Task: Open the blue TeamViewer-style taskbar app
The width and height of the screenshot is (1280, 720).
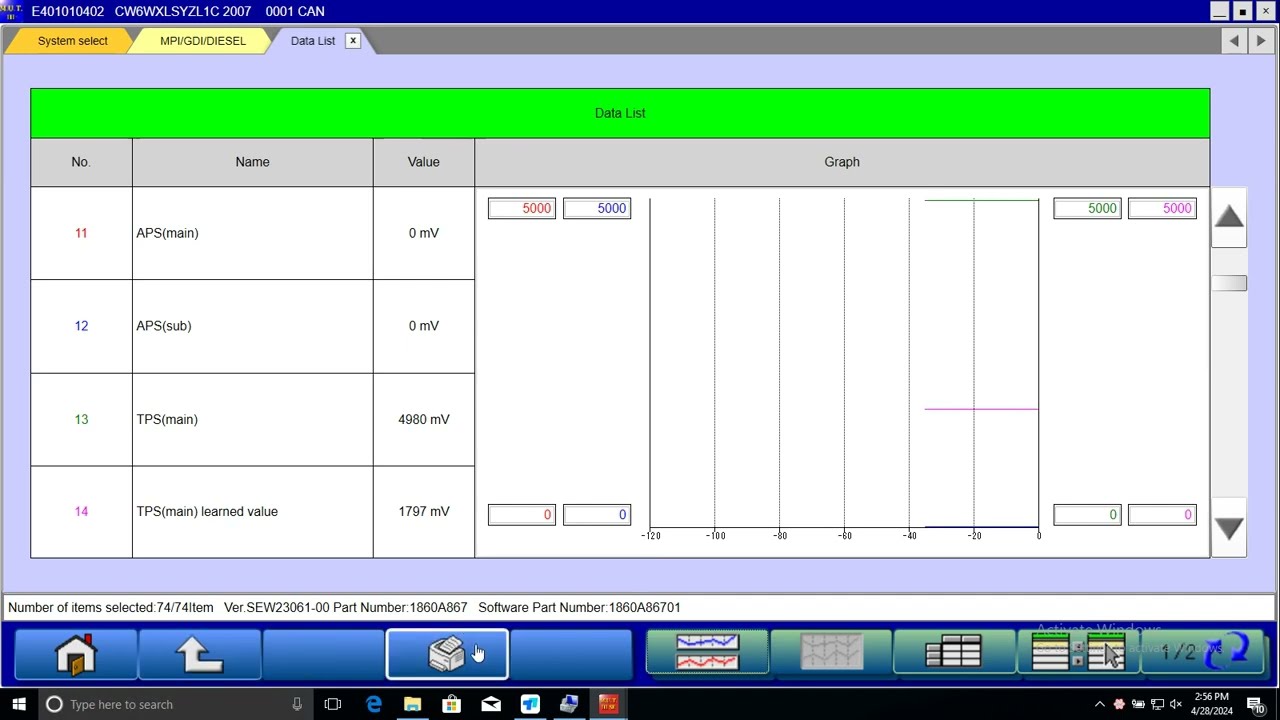Action: coord(530,704)
